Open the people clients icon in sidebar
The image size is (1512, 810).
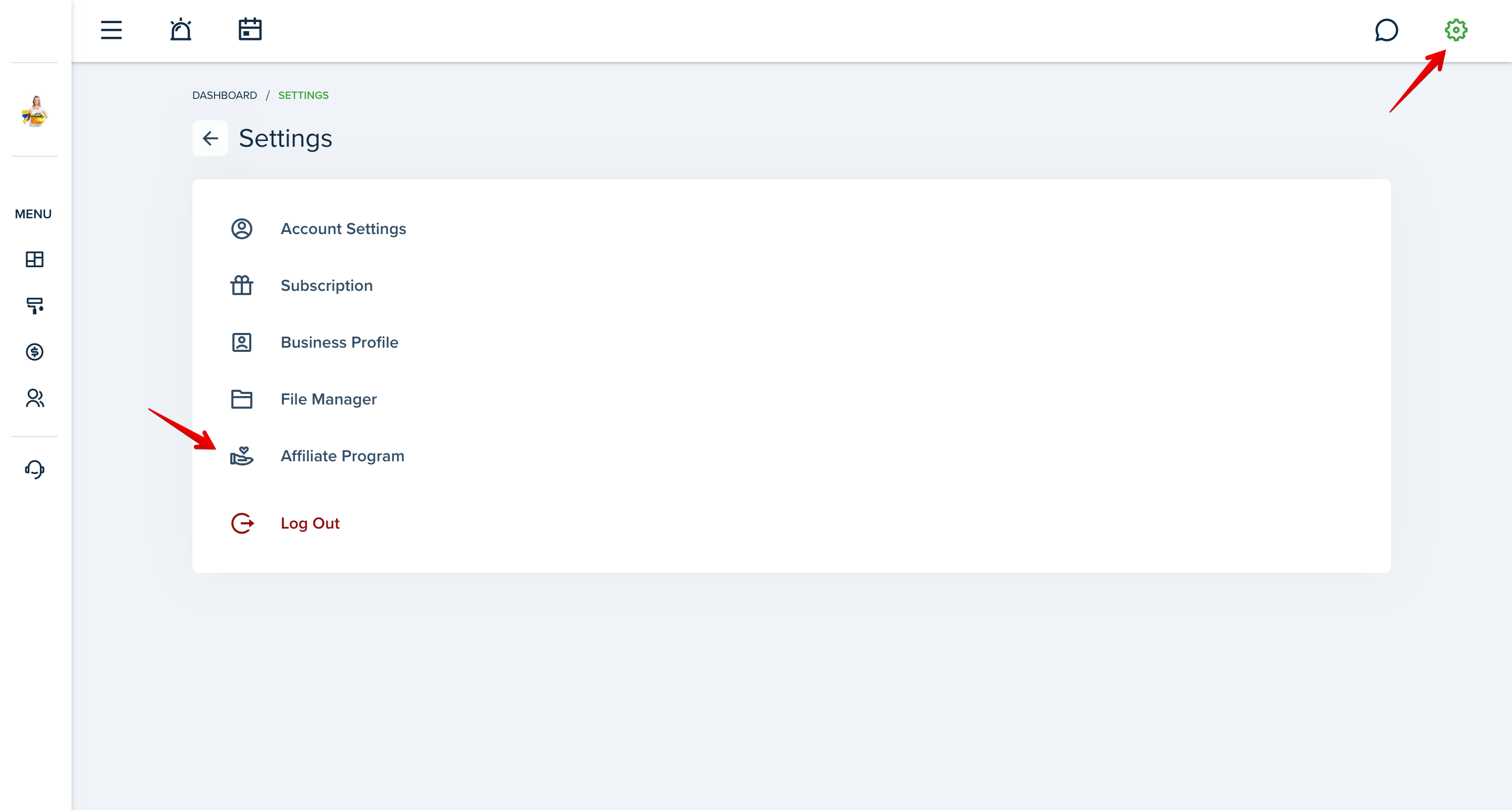(35, 398)
